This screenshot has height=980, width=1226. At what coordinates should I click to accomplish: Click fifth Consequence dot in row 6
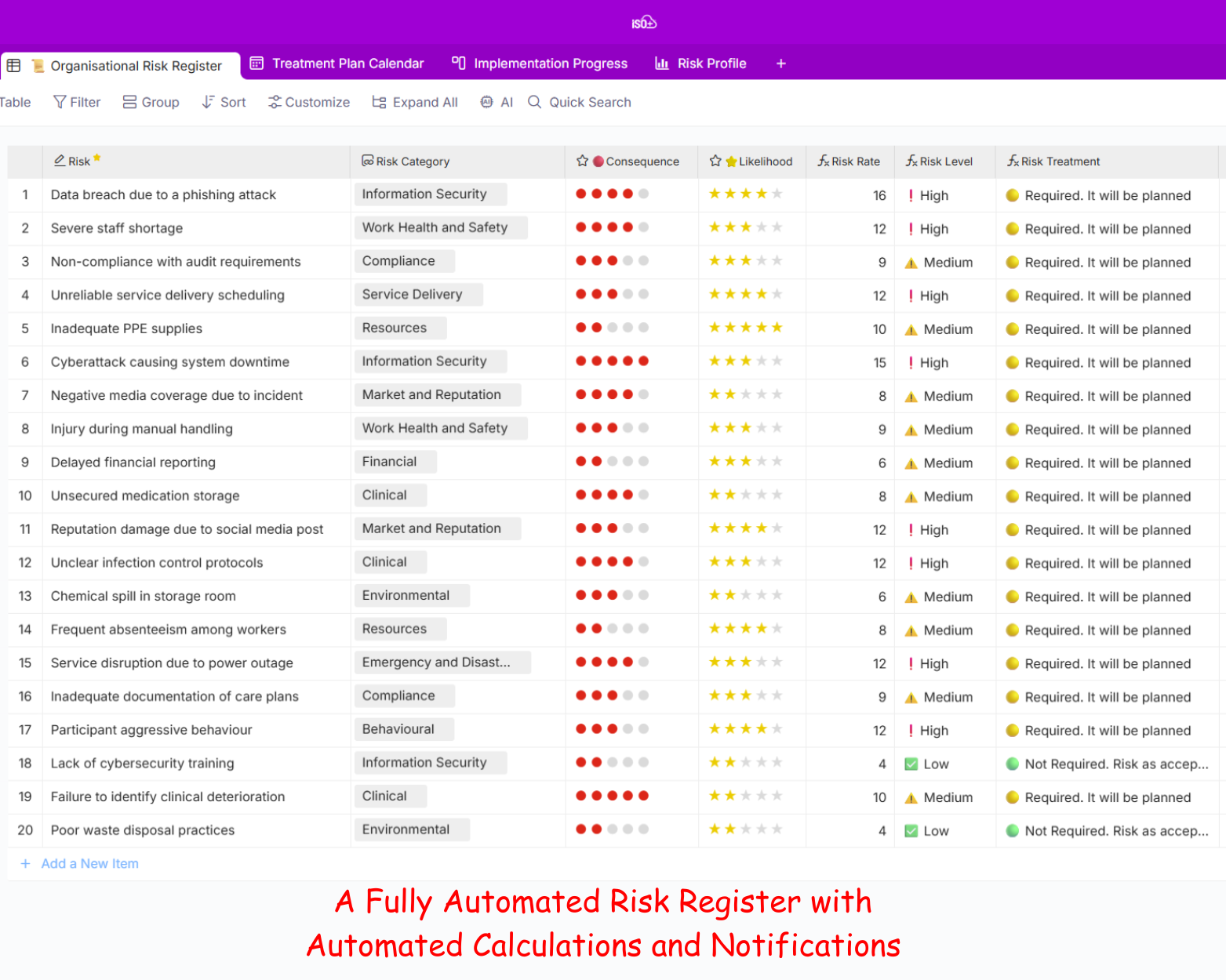pos(643,361)
